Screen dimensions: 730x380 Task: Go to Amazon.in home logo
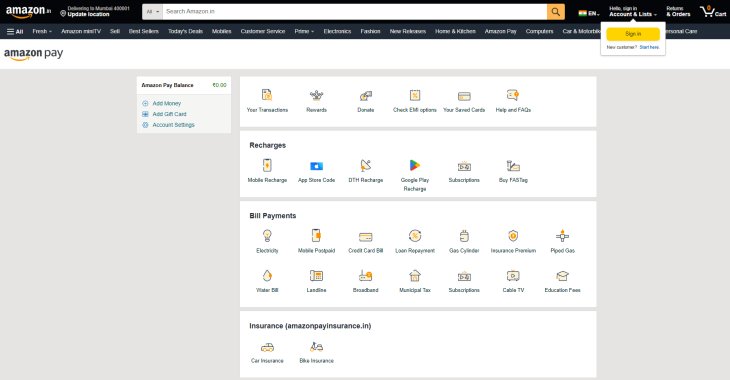coord(28,12)
